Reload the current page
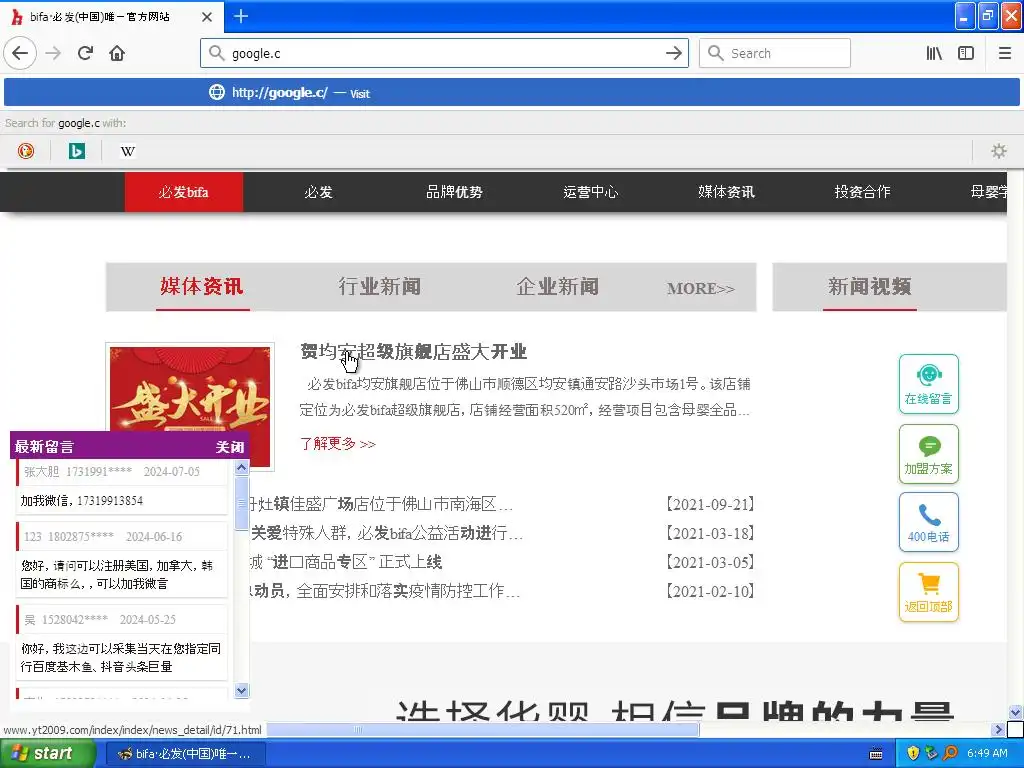The width and height of the screenshot is (1024, 768). (x=86, y=53)
